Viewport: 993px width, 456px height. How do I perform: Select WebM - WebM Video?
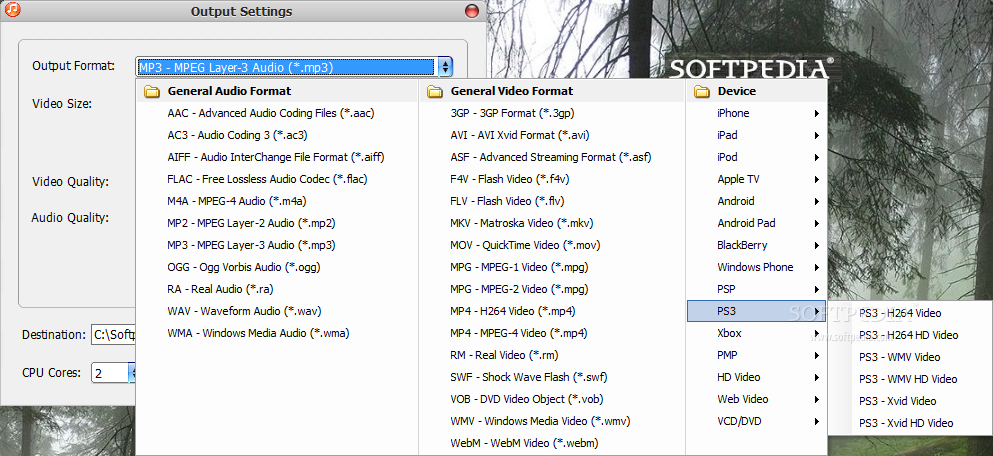click(x=524, y=443)
